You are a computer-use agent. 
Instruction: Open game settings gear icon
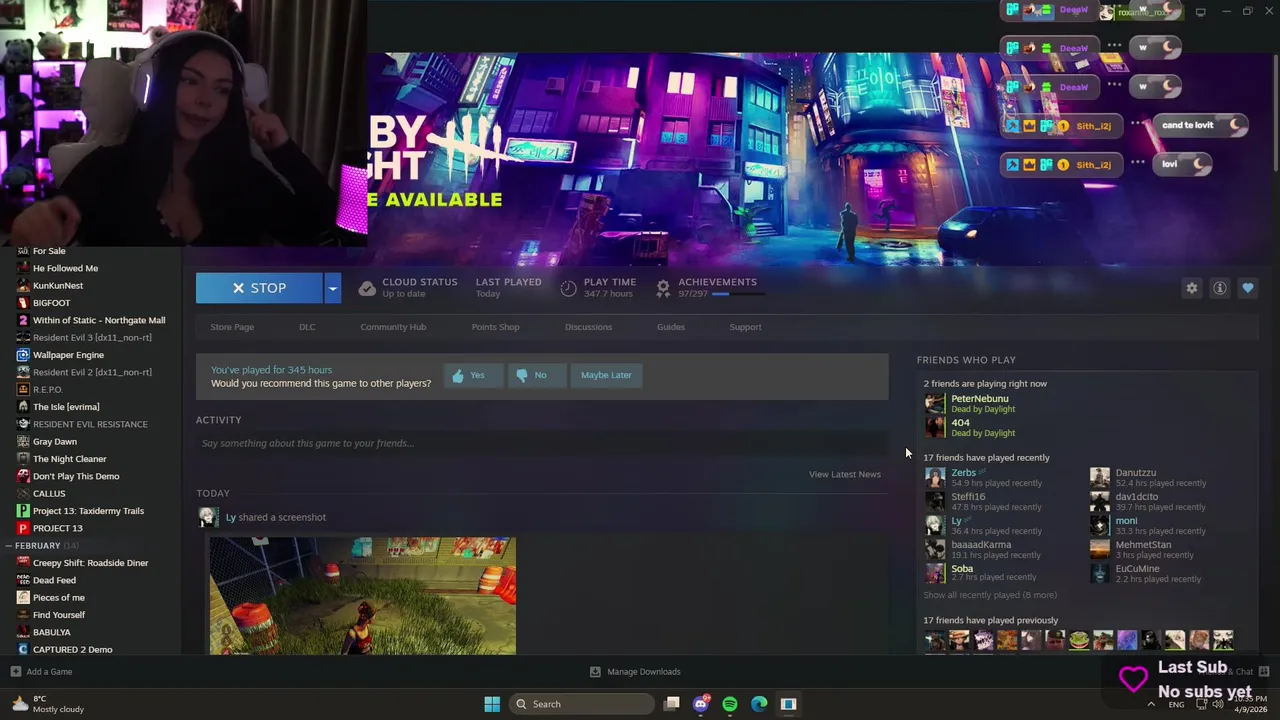click(x=1191, y=288)
